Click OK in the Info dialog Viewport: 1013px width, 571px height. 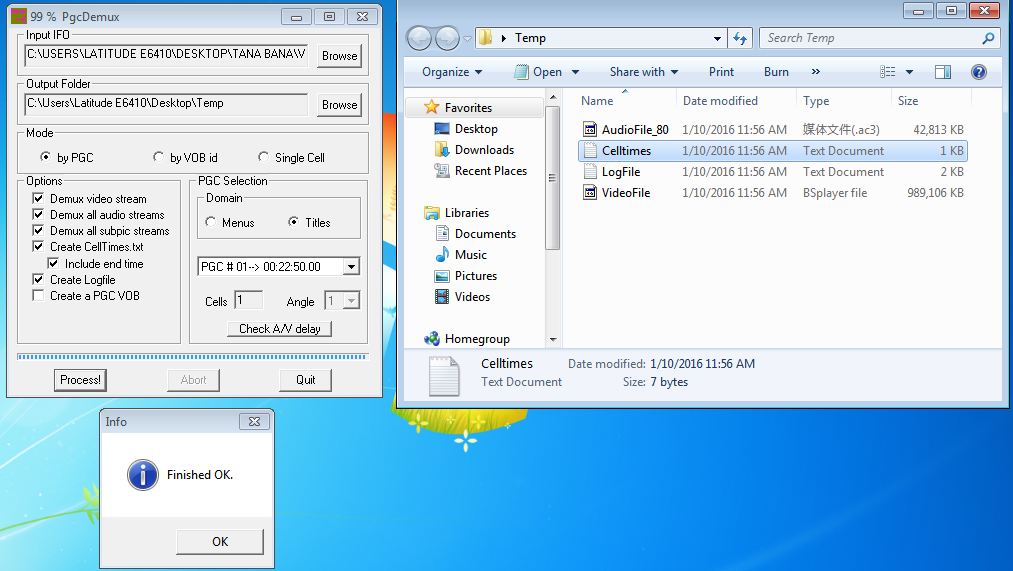pyautogui.click(x=220, y=541)
